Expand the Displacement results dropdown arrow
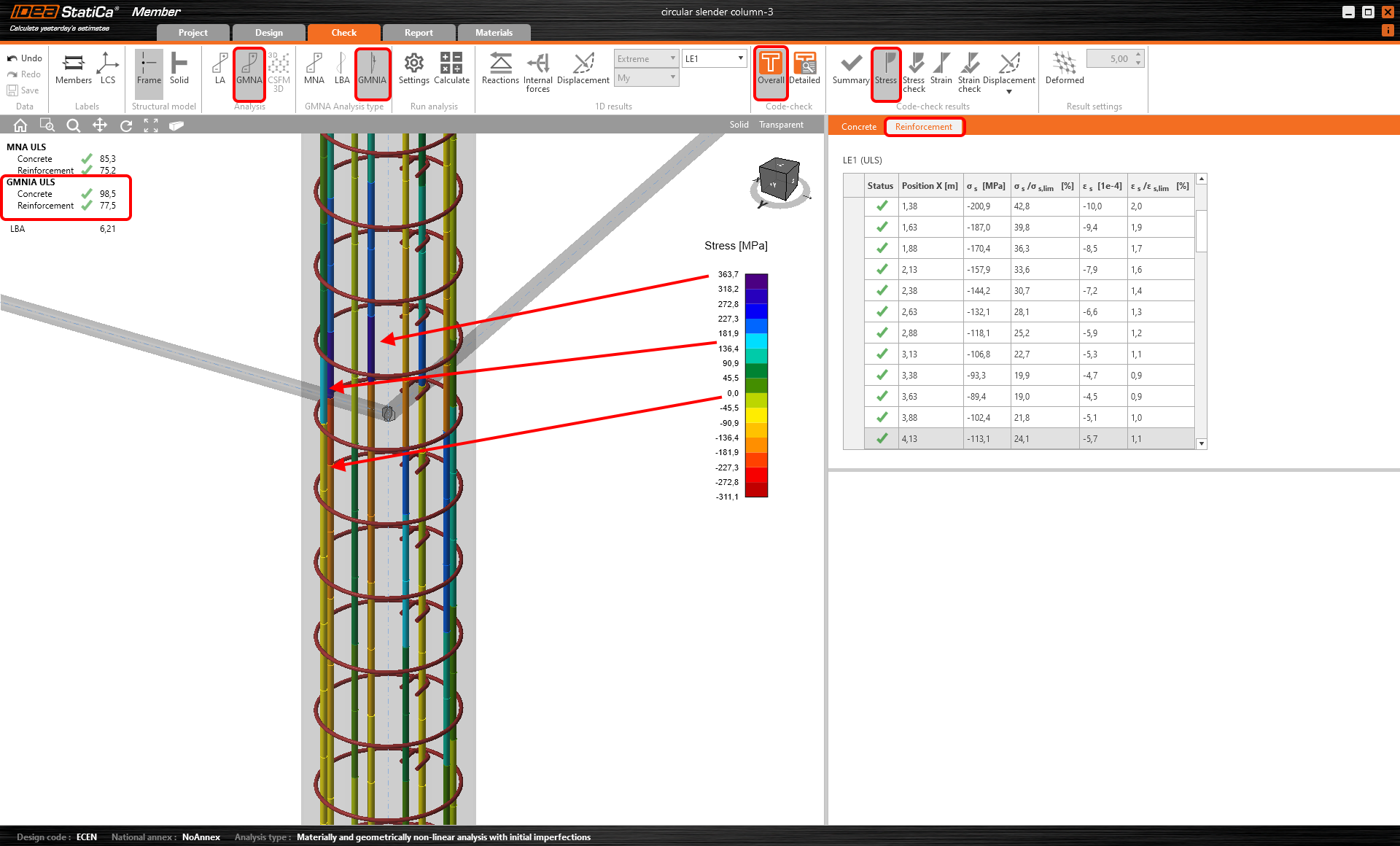The image size is (1400, 846). point(1009,92)
